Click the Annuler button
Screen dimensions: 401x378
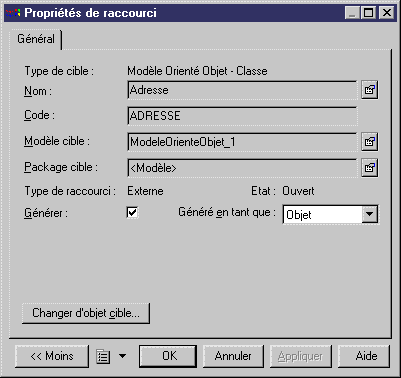point(233,356)
